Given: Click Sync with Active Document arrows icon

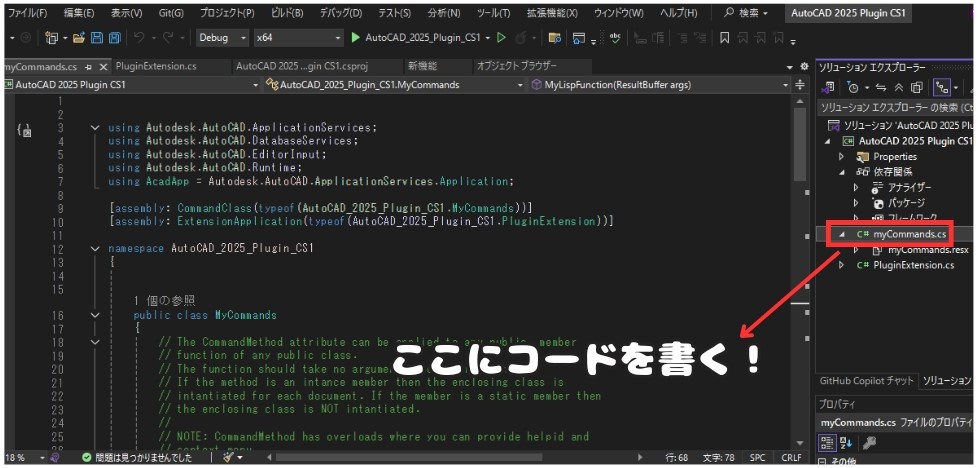Looking at the screenshot, I should pyautogui.click(x=881, y=87).
